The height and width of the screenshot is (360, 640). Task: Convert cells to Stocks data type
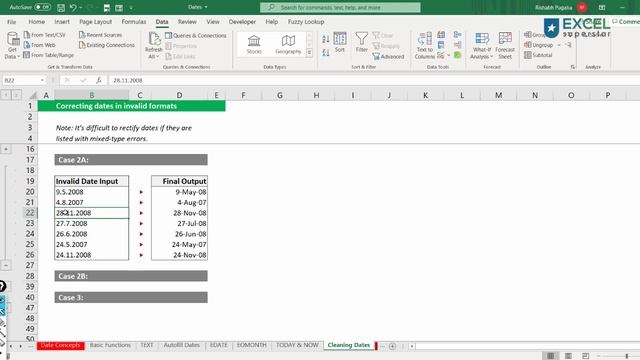tap(254, 44)
